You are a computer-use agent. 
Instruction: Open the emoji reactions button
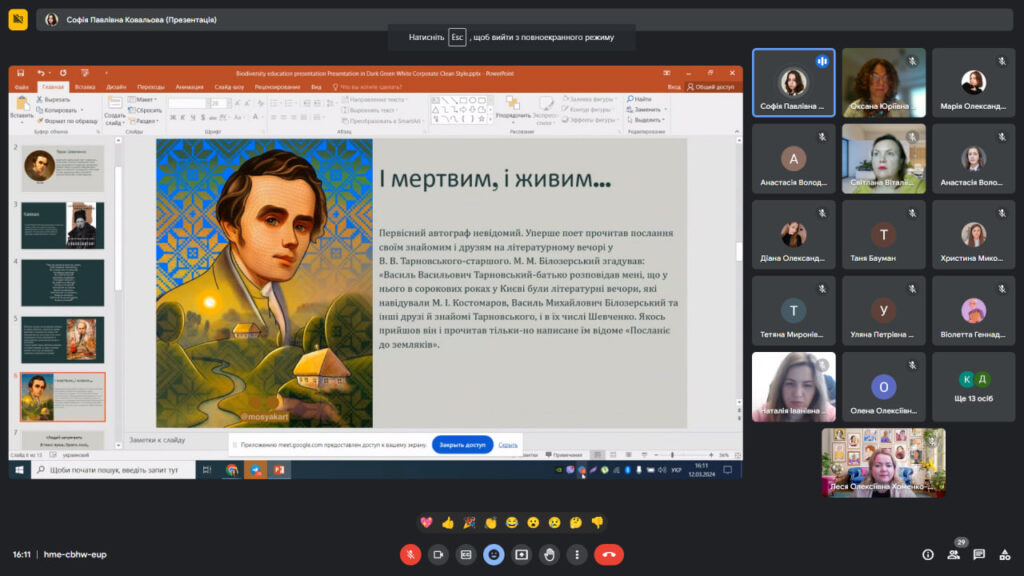coord(493,554)
